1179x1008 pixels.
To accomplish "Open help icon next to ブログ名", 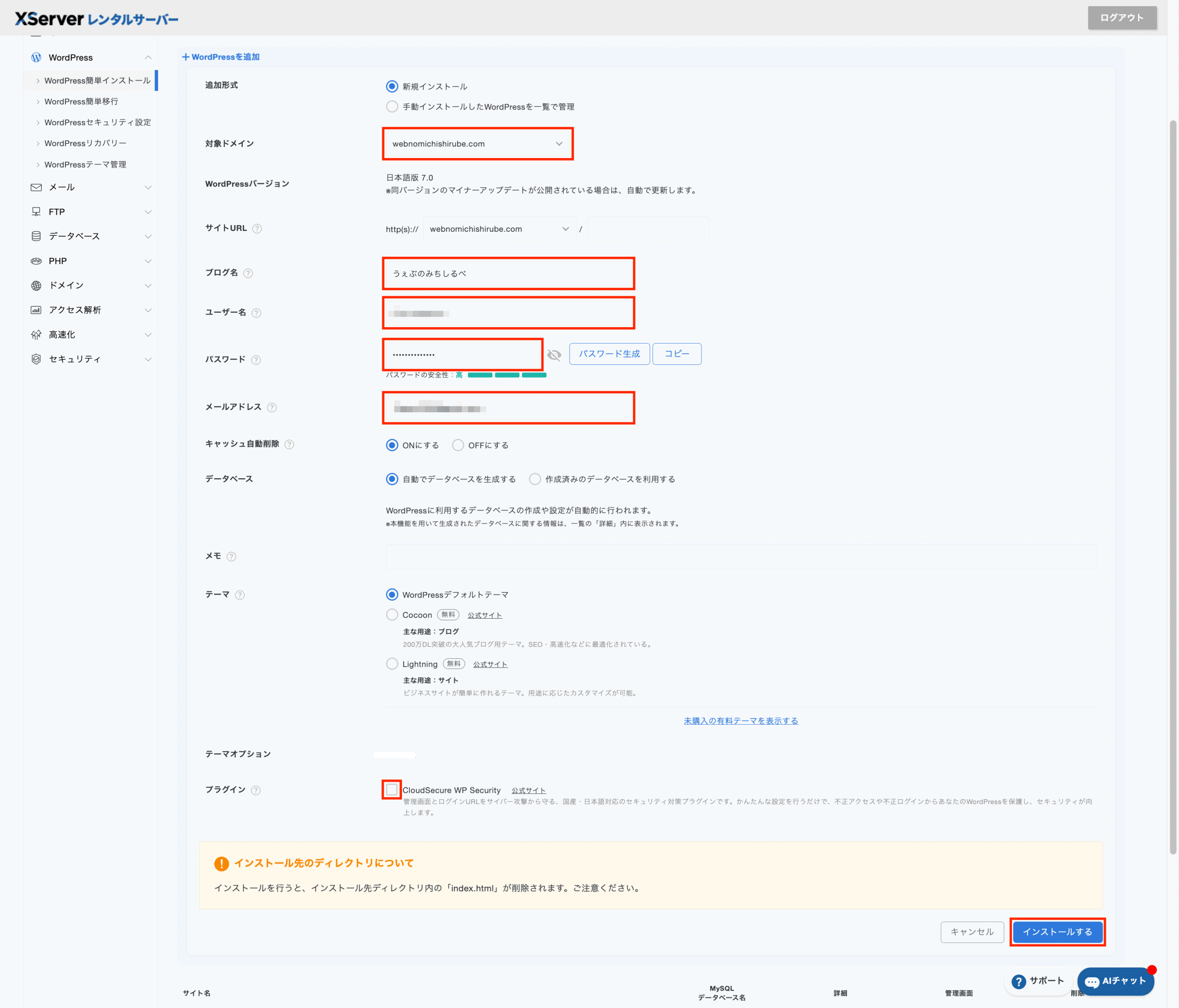I will 248,273.
